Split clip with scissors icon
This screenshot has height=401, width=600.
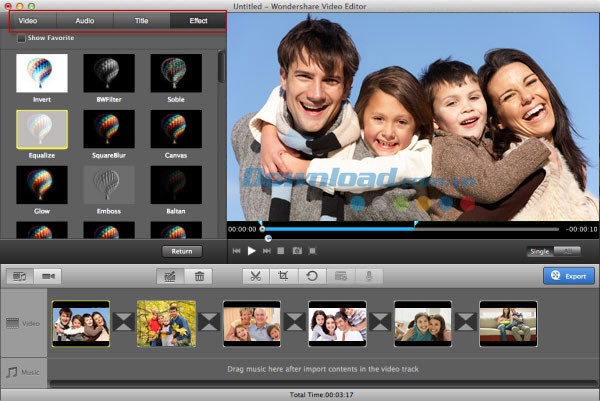(x=256, y=276)
